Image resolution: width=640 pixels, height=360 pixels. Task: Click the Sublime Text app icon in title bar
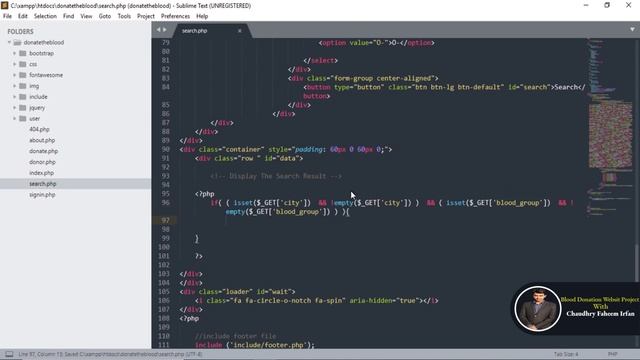tap(4, 5)
